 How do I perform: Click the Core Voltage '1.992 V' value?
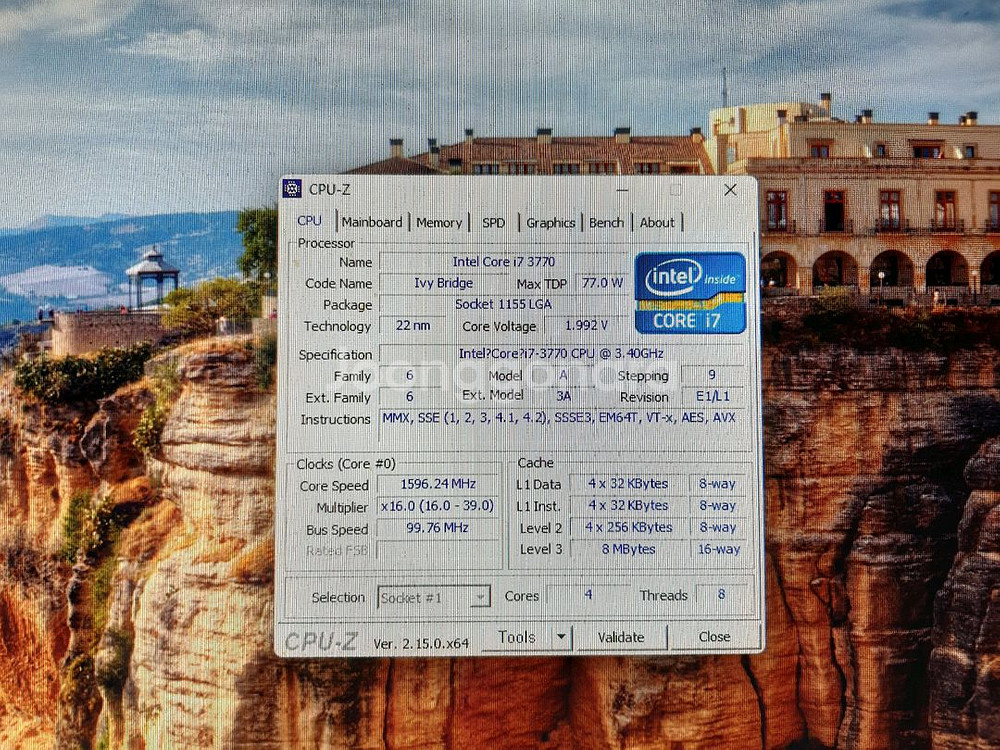(585, 325)
